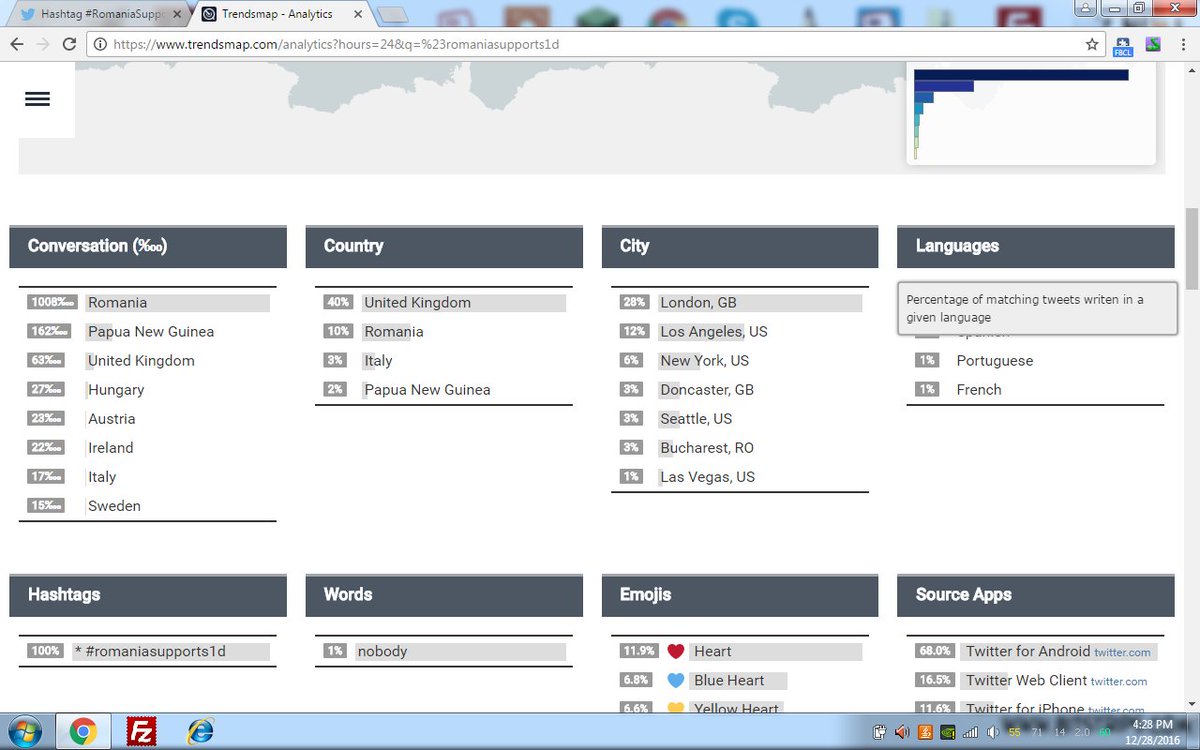Click Sweden in the Conversation list
Image resolution: width=1200 pixels, height=750 pixels.
[x=114, y=505]
